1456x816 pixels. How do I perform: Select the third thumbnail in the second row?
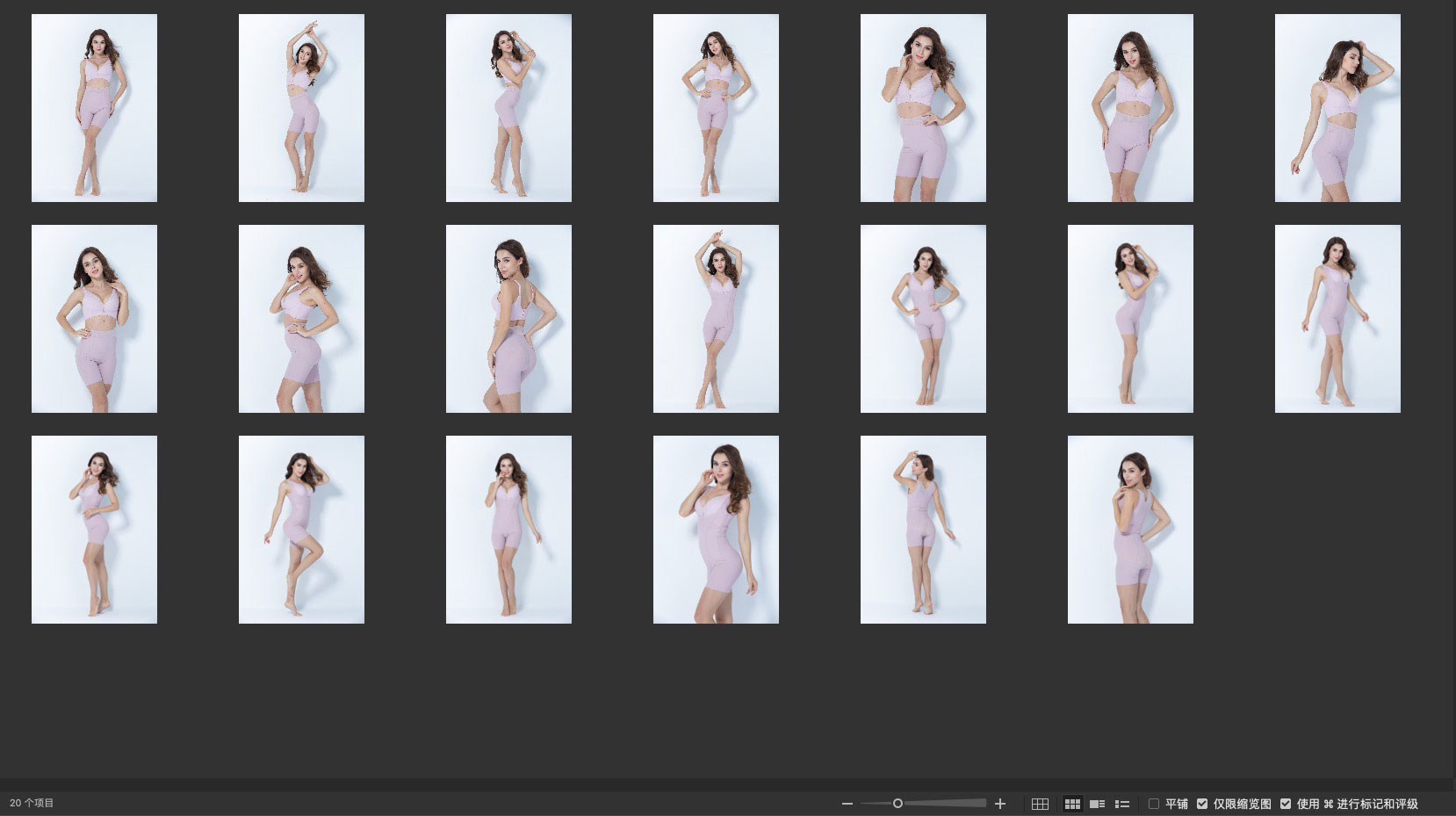(x=508, y=319)
